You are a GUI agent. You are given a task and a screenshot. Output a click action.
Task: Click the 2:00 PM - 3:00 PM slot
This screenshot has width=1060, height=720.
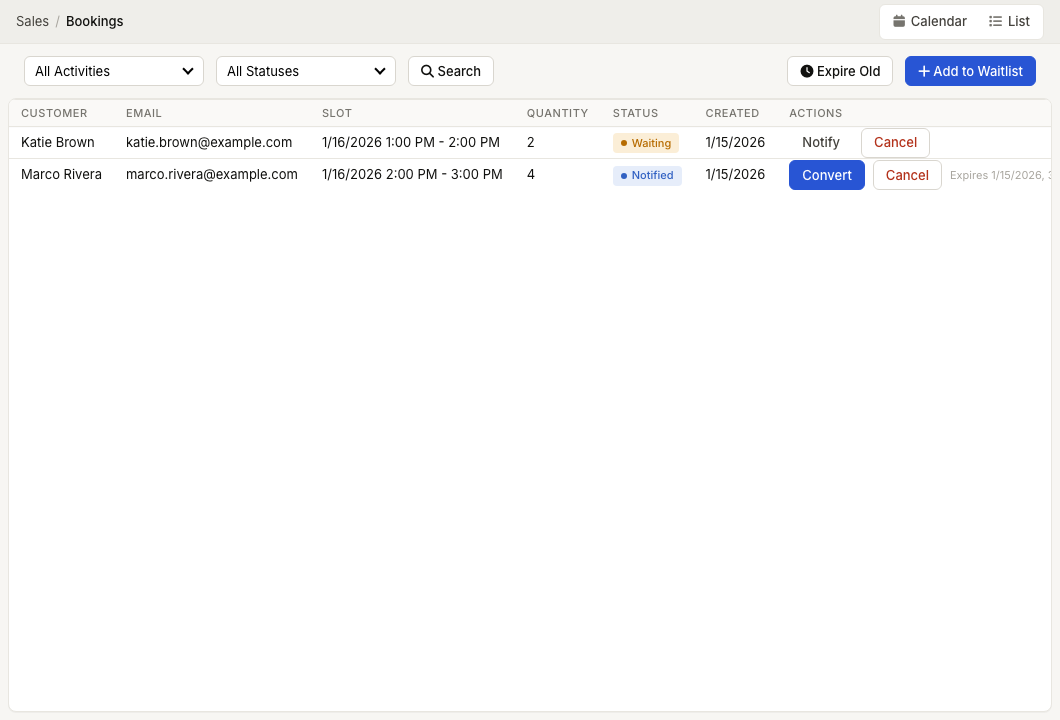click(412, 174)
